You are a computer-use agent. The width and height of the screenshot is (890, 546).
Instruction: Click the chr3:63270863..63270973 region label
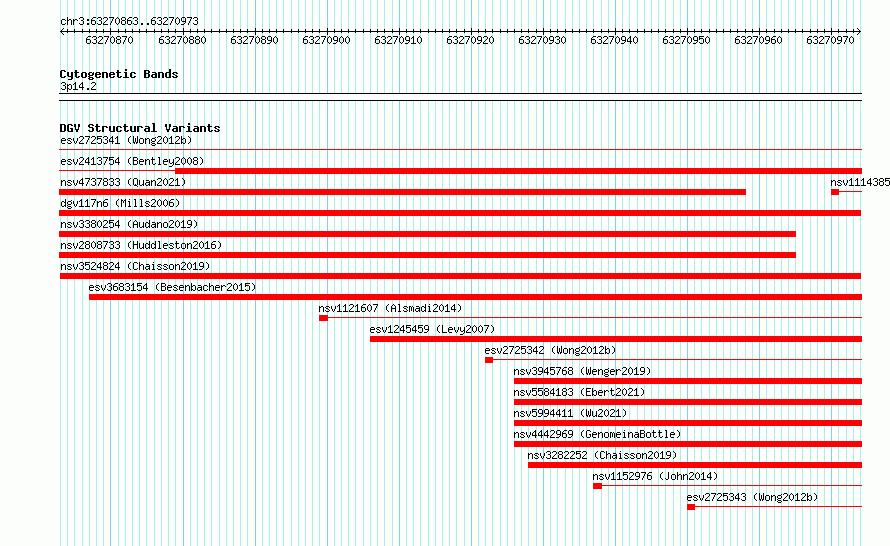(x=129, y=21)
